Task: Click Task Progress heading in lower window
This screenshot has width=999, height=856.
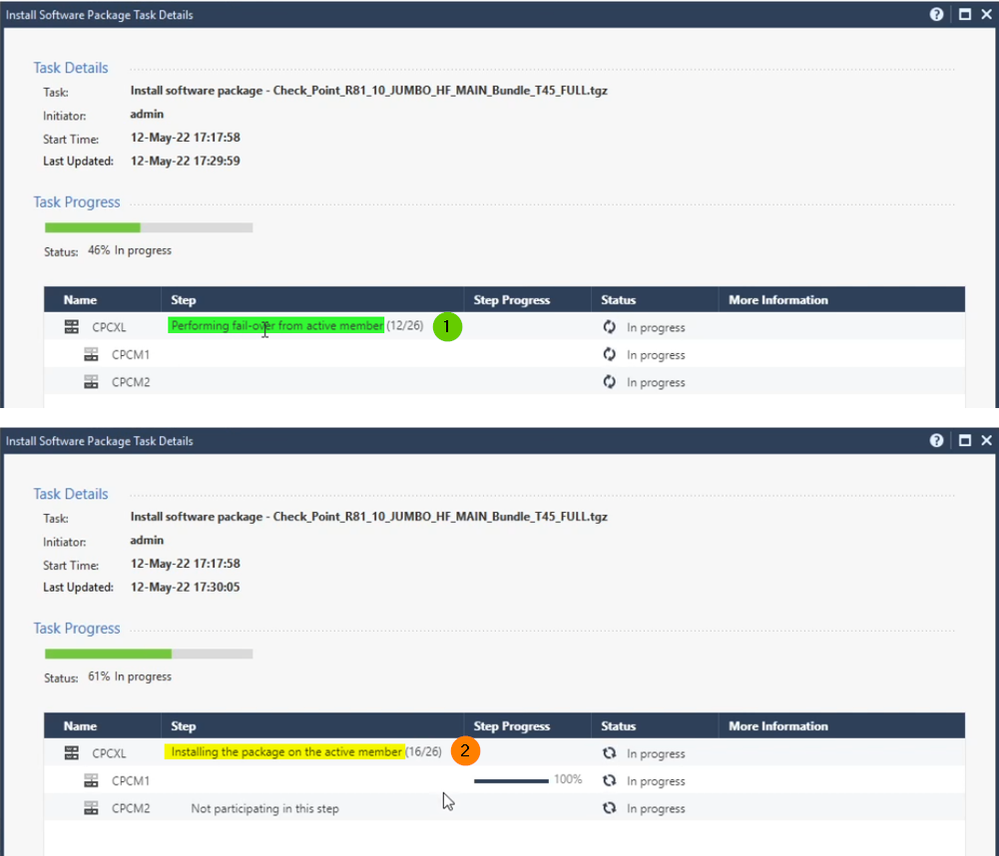Action: tap(76, 628)
